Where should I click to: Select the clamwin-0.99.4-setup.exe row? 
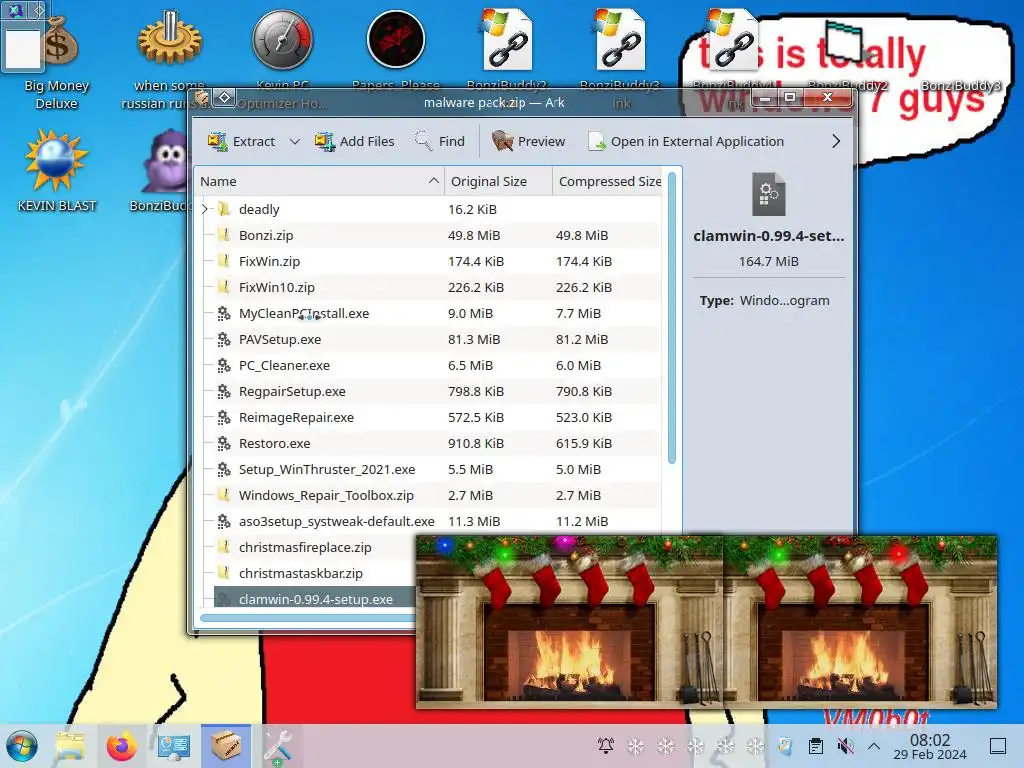pyautogui.click(x=315, y=599)
